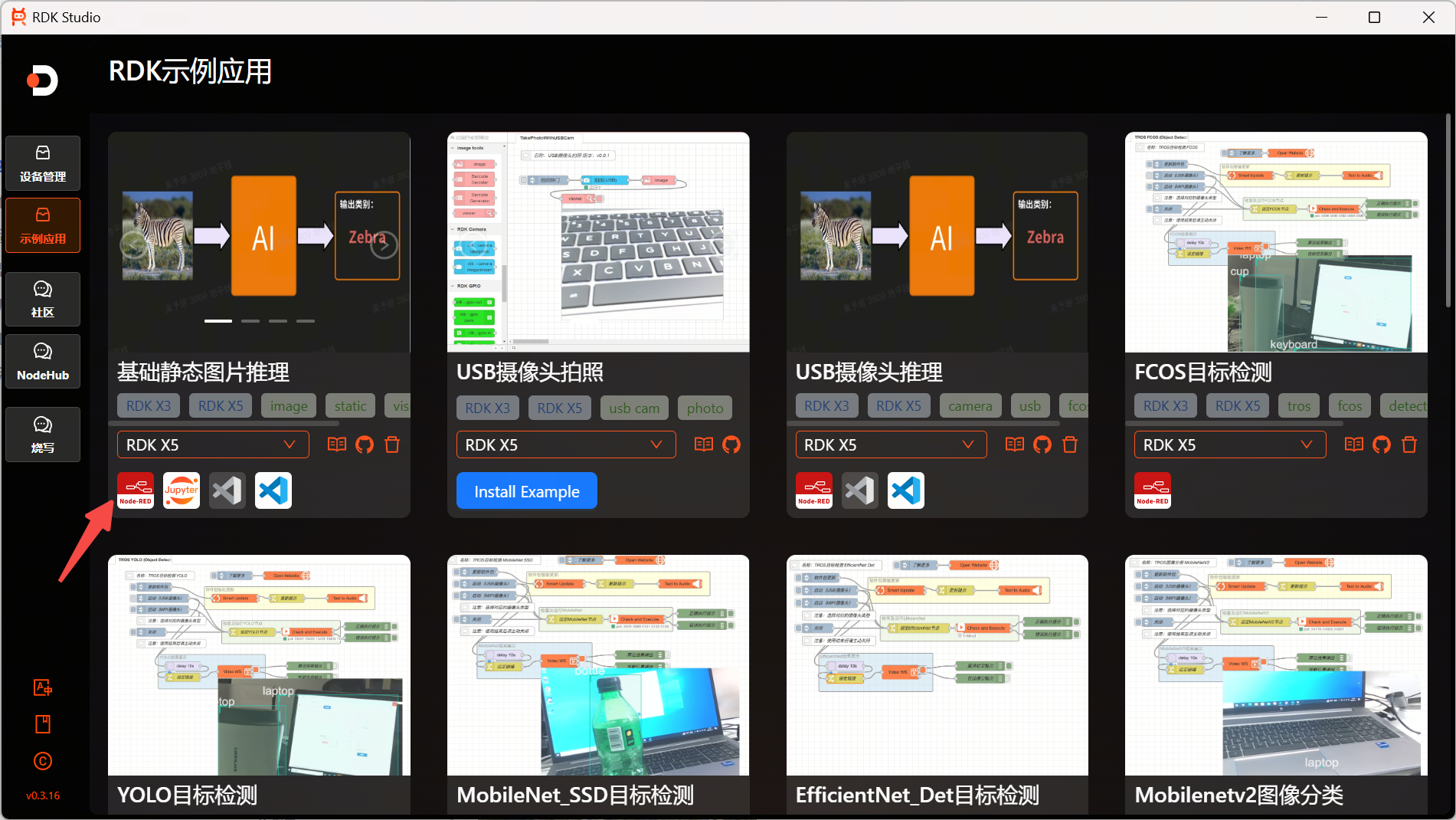Open GitHub repo for USB摄像头拍照 example

click(x=731, y=444)
